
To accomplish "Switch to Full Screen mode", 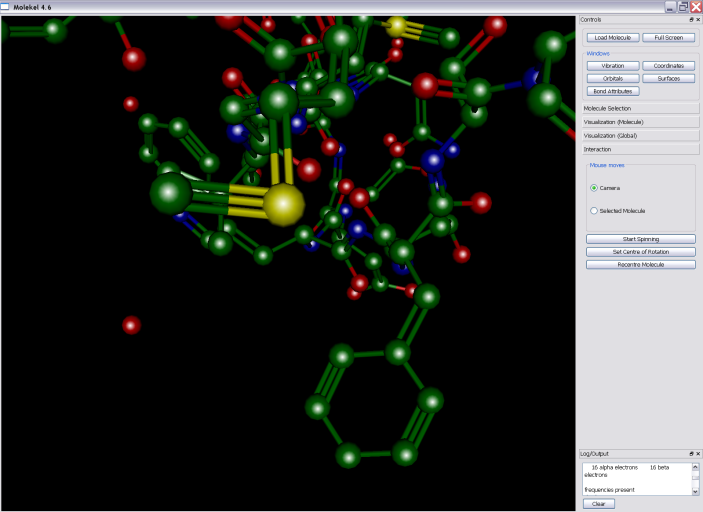I will 668,38.
